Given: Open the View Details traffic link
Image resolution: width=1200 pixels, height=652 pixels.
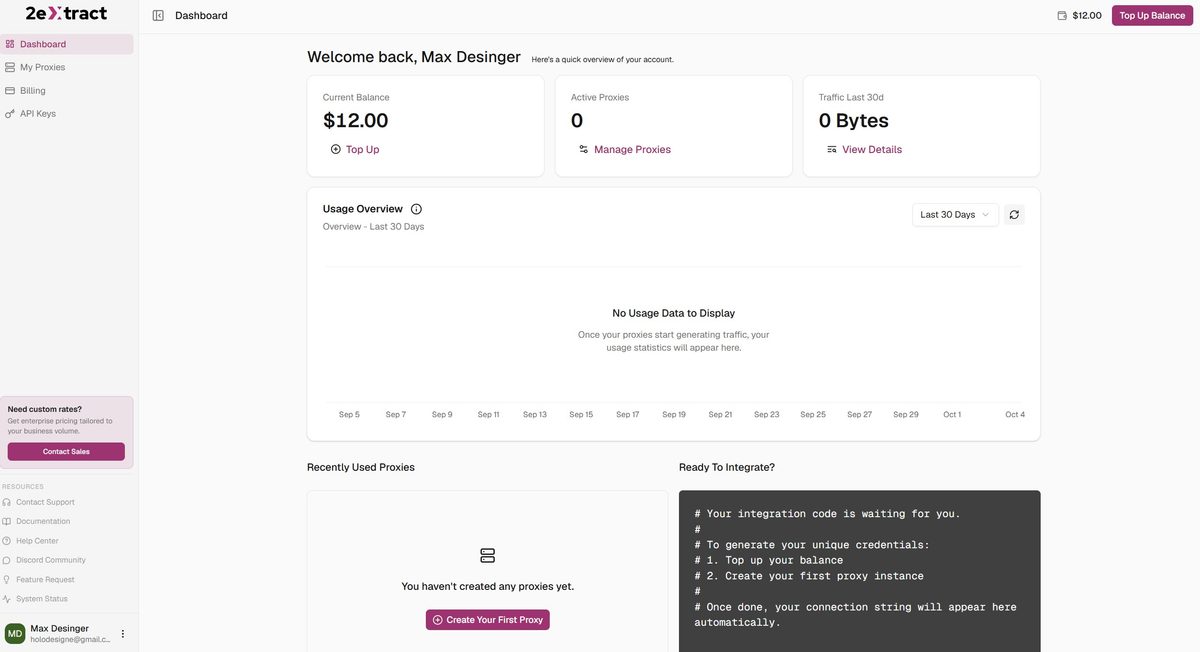Looking at the screenshot, I should (x=865, y=149).
